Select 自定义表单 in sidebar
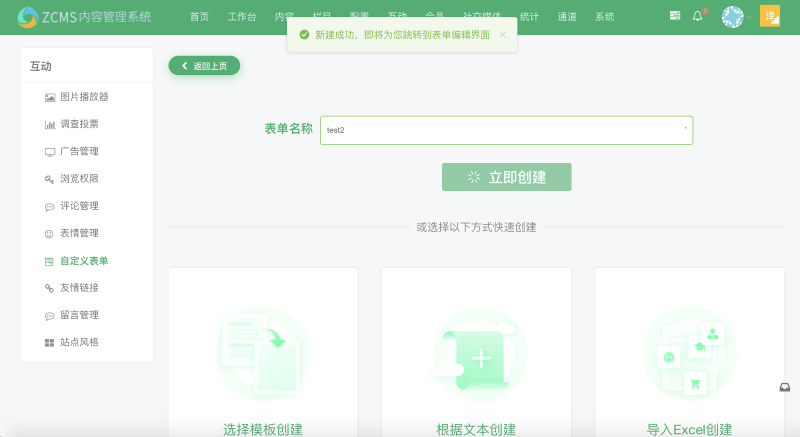The width and height of the screenshot is (800, 437). tap(84, 261)
